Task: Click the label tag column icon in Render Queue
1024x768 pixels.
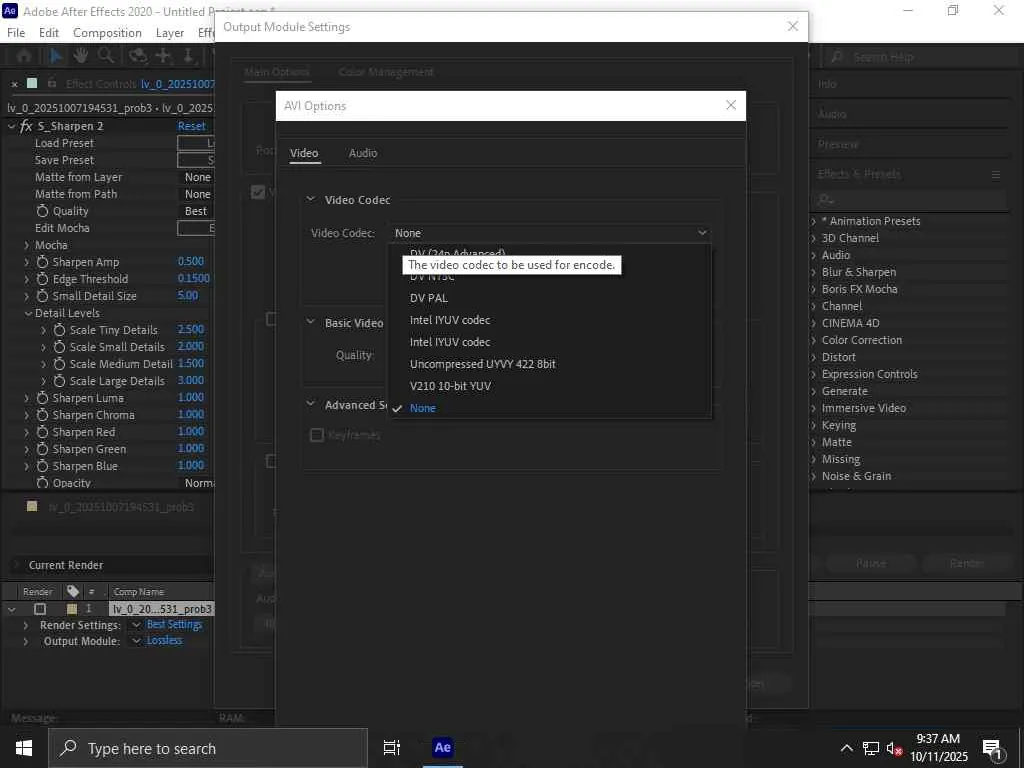Action: coord(72,591)
